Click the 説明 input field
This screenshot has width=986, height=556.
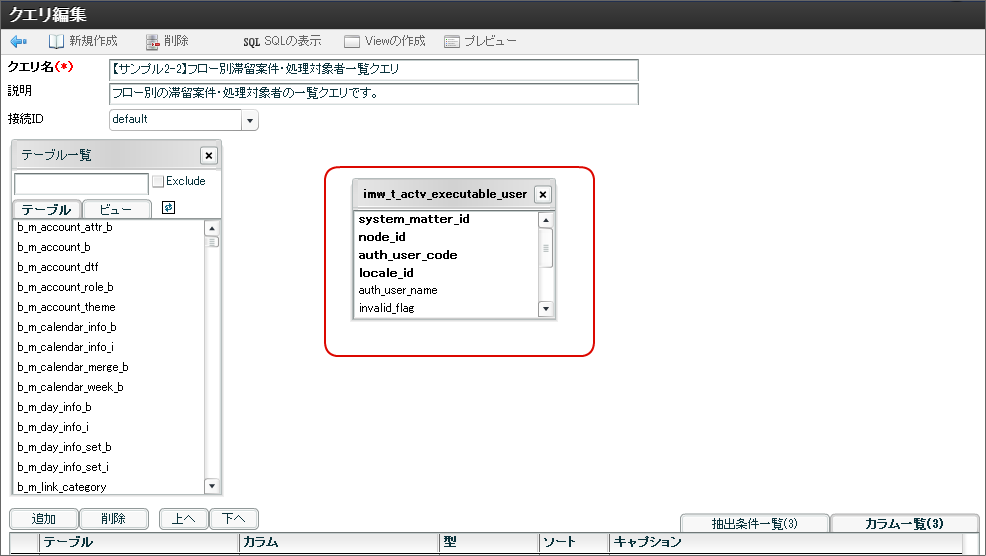point(374,94)
